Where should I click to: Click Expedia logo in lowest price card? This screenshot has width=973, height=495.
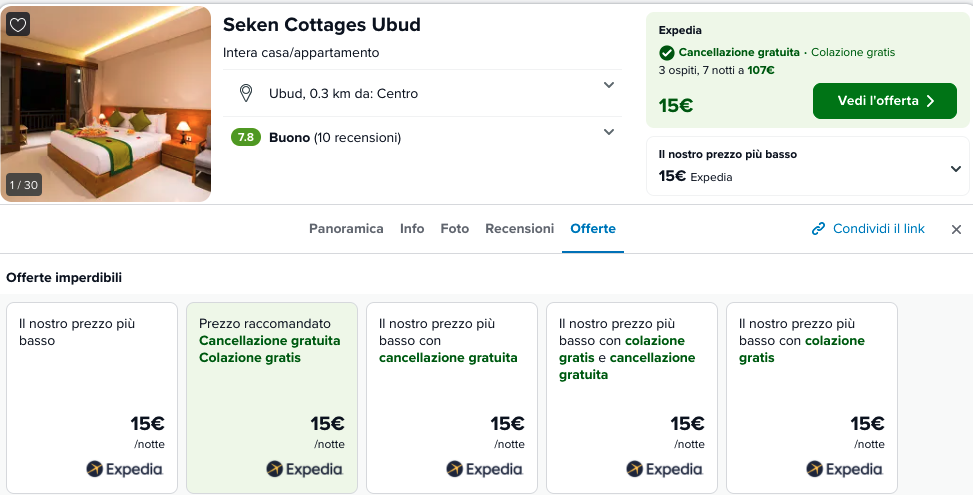click(x=124, y=469)
